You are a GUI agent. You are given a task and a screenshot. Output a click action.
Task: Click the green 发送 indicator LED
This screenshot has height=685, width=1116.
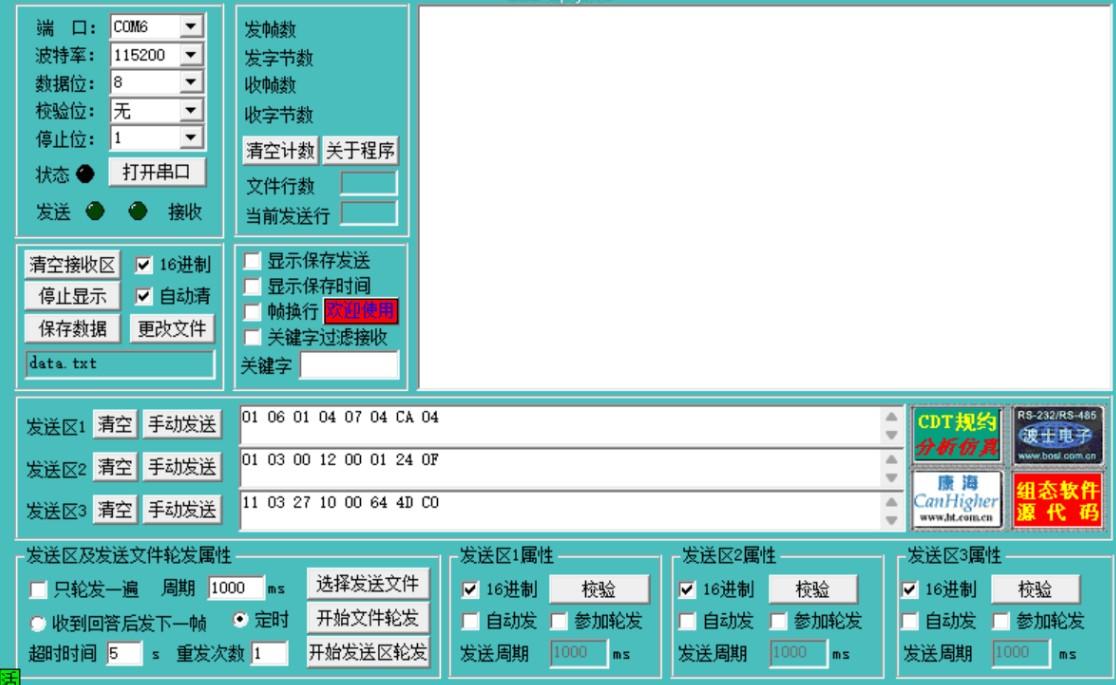click(x=94, y=211)
